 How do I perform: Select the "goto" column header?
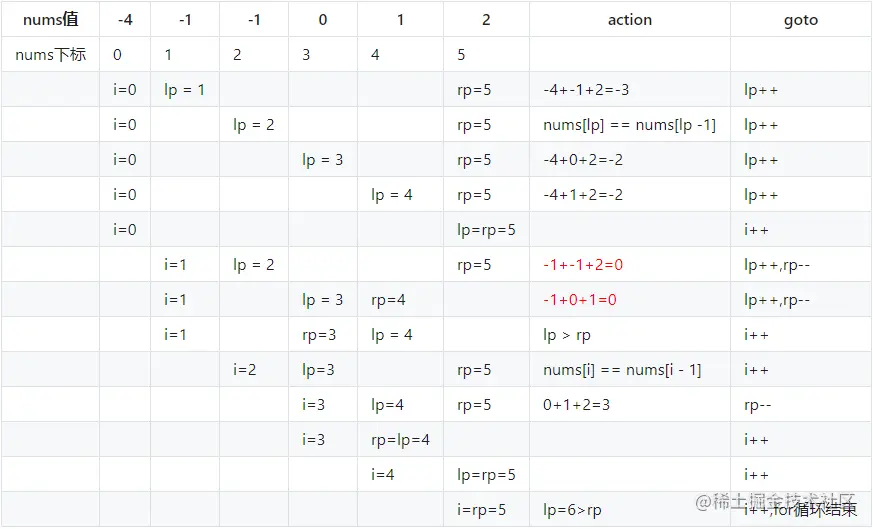(x=800, y=20)
